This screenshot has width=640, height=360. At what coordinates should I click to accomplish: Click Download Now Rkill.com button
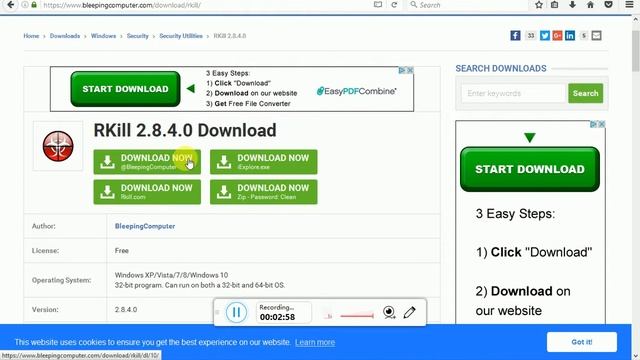click(147, 192)
